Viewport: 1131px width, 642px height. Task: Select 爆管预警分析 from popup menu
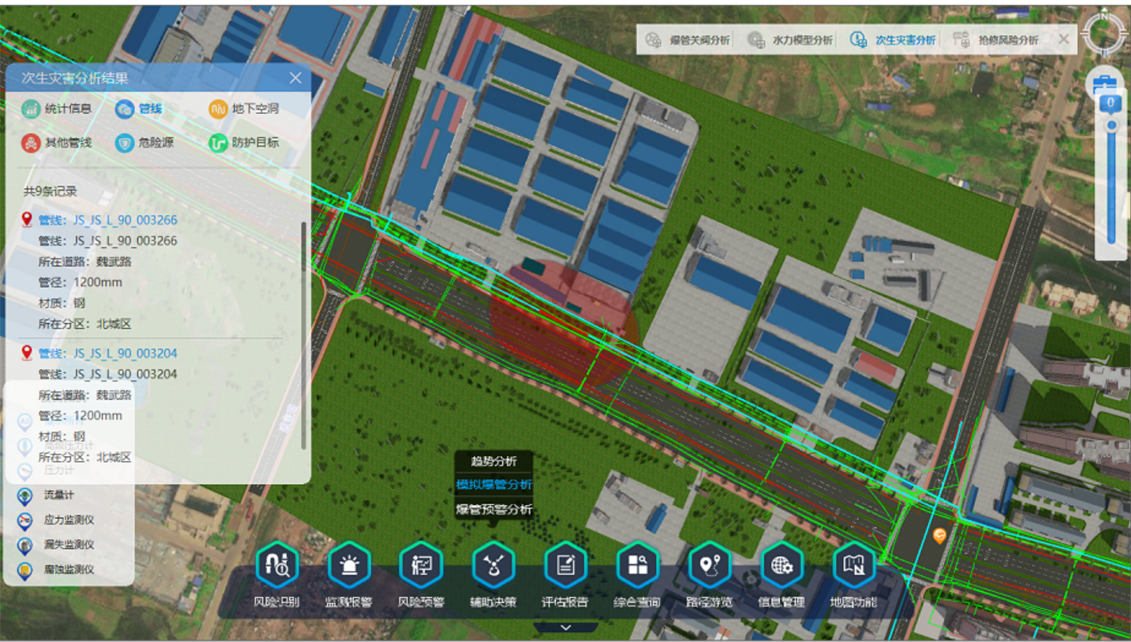pyautogui.click(x=494, y=509)
